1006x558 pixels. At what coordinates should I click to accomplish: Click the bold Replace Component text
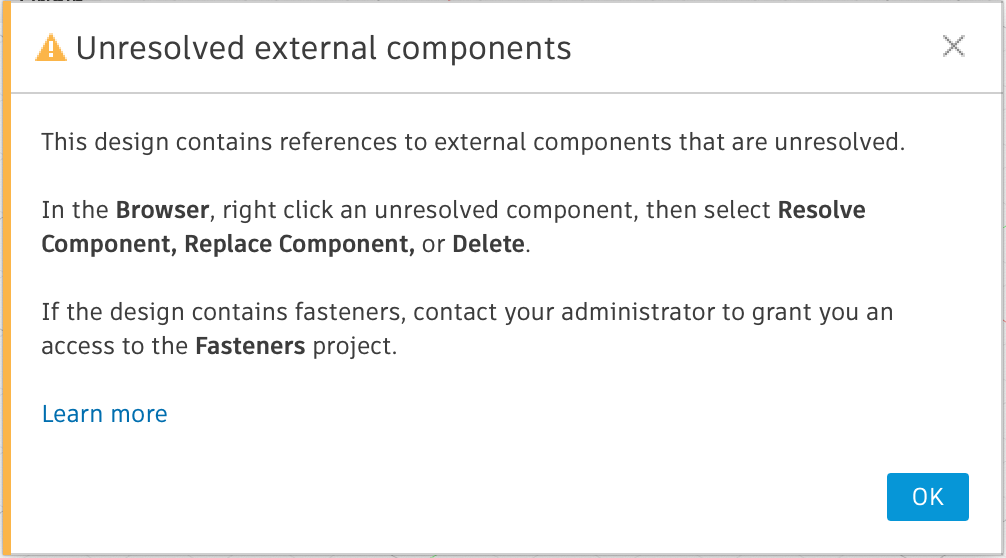(299, 245)
